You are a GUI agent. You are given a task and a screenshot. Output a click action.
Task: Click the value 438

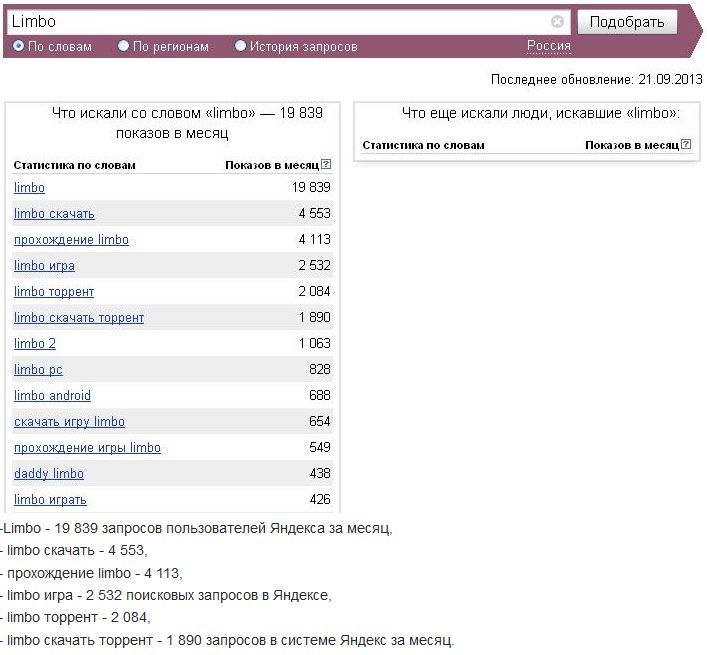point(320,473)
